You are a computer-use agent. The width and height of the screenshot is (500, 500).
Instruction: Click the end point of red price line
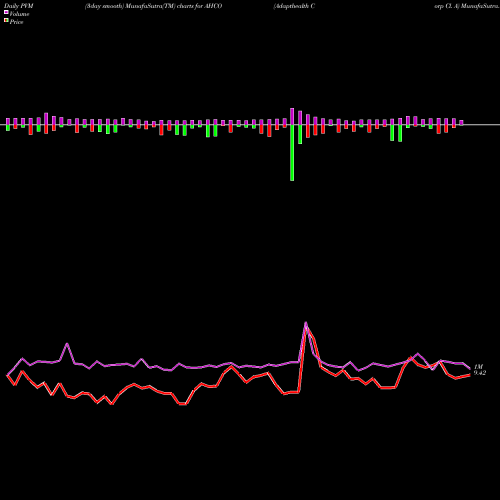pyautogui.click(x=470, y=375)
